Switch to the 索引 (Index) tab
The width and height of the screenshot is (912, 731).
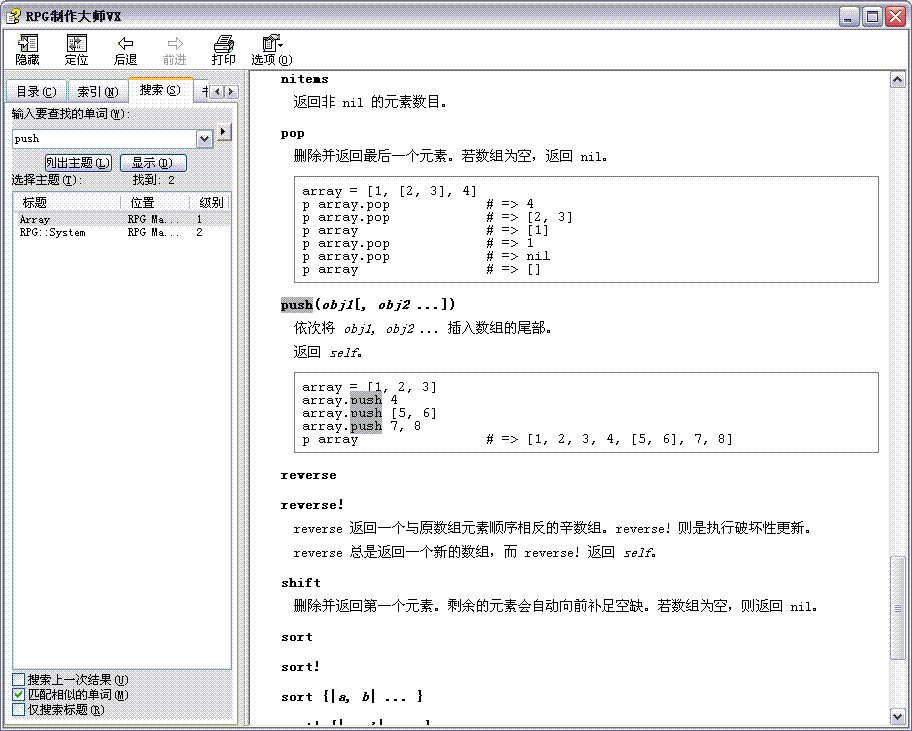tap(98, 92)
